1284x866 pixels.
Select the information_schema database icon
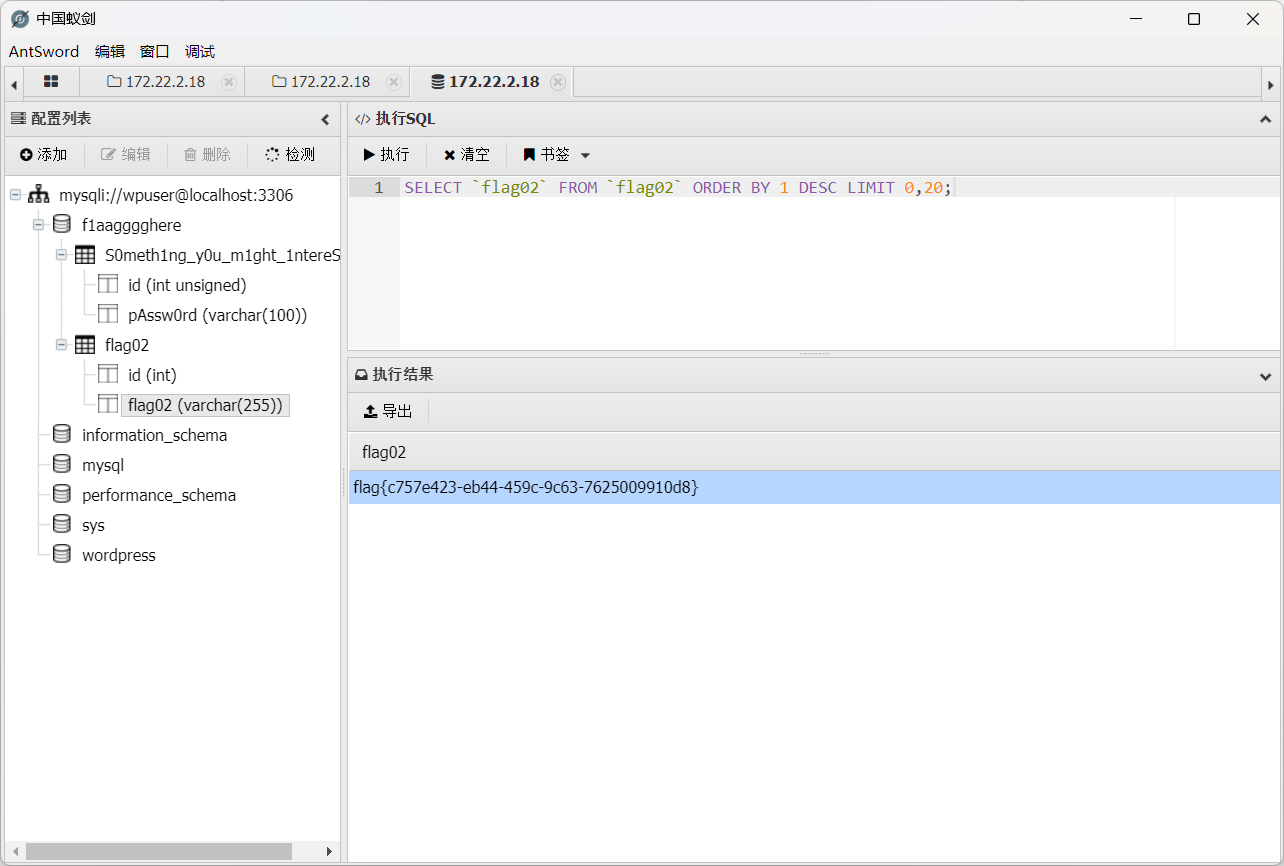(62, 435)
